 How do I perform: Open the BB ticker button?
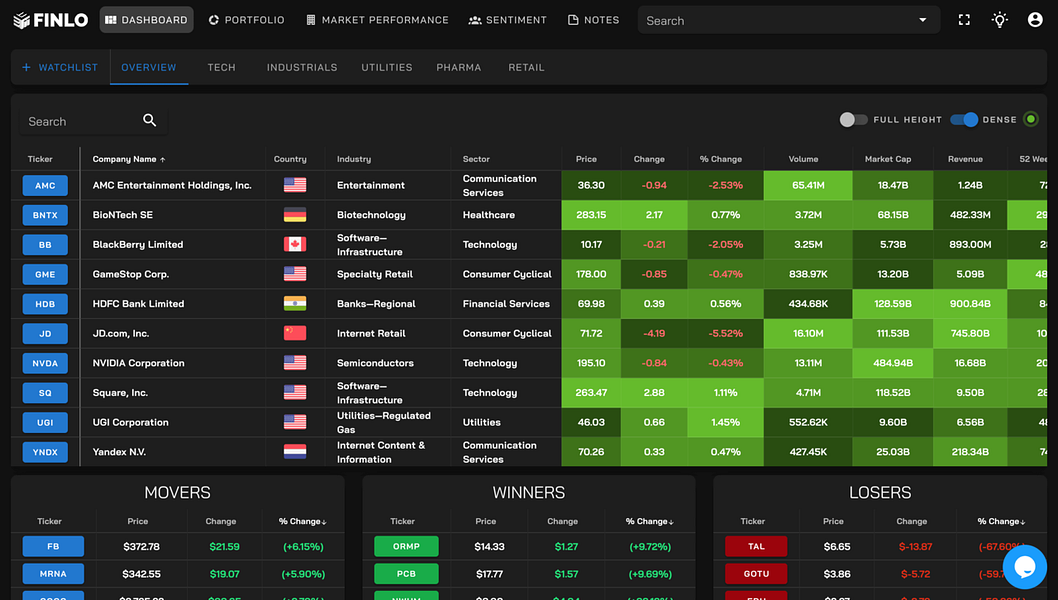45,245
